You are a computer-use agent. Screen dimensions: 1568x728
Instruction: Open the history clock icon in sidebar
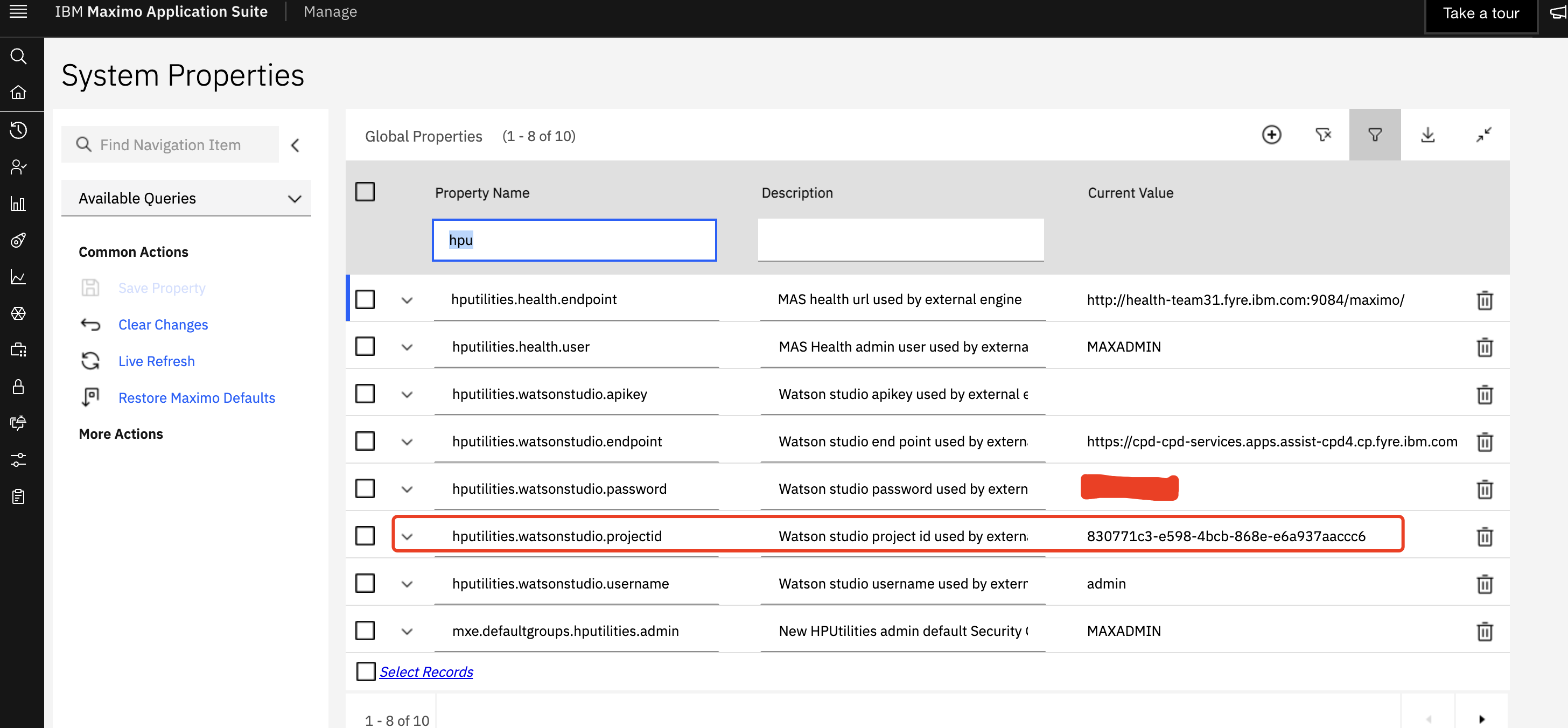tap(18, 130)
